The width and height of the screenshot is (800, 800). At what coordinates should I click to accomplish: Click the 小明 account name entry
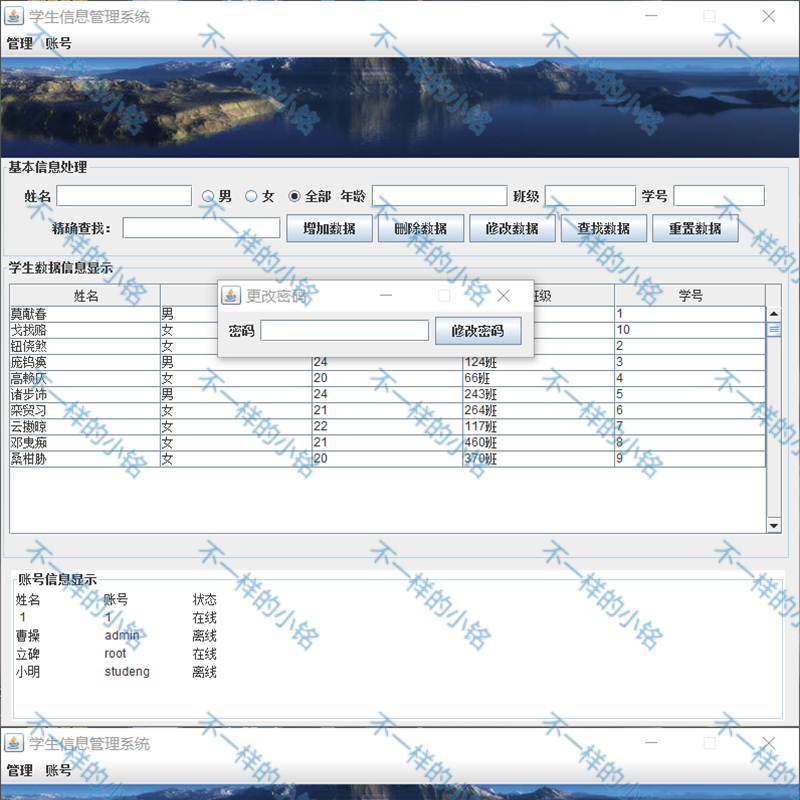[28, 671]
